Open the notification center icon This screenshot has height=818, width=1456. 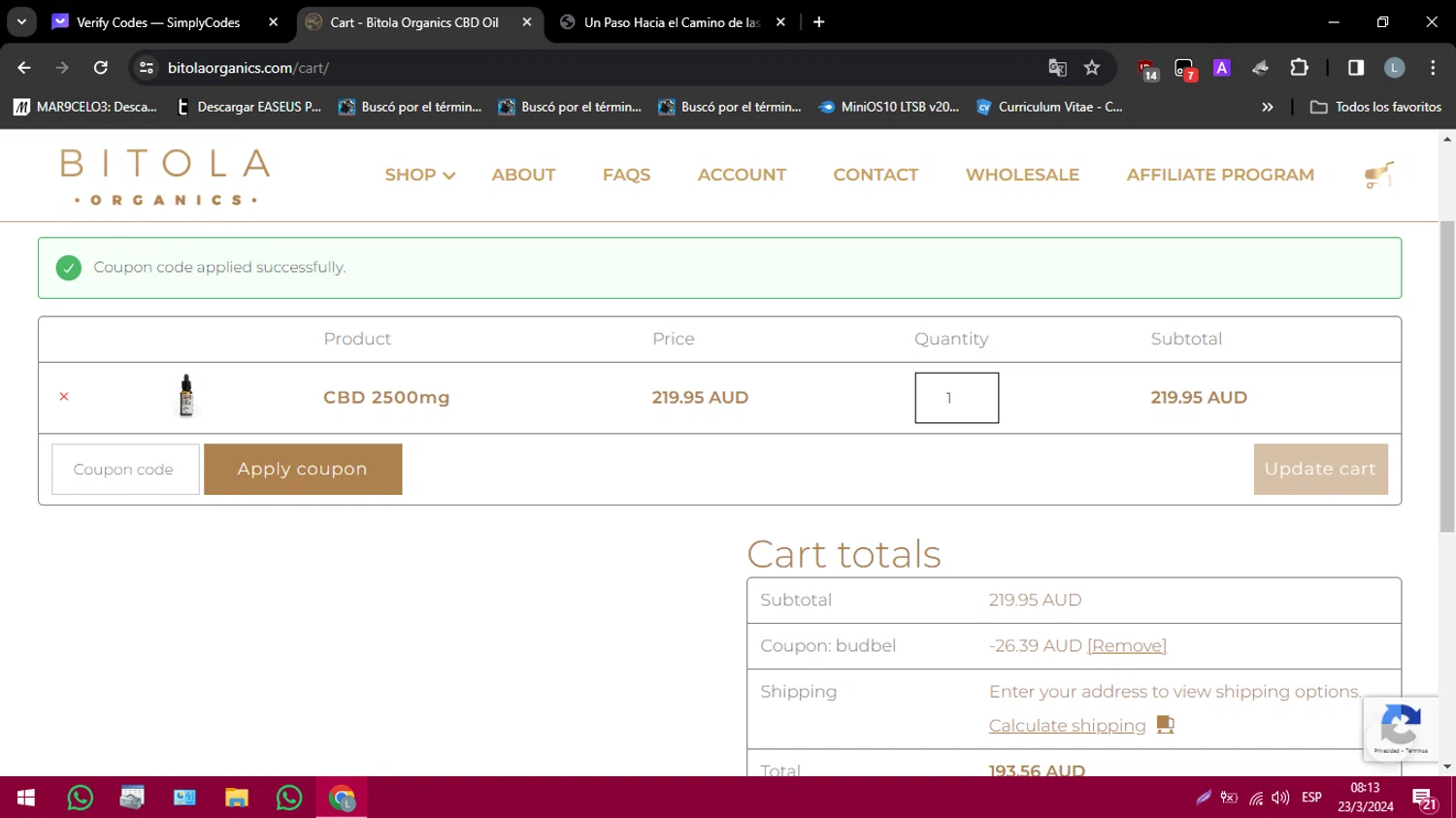pyautogui.click(x=1425, y=799)
